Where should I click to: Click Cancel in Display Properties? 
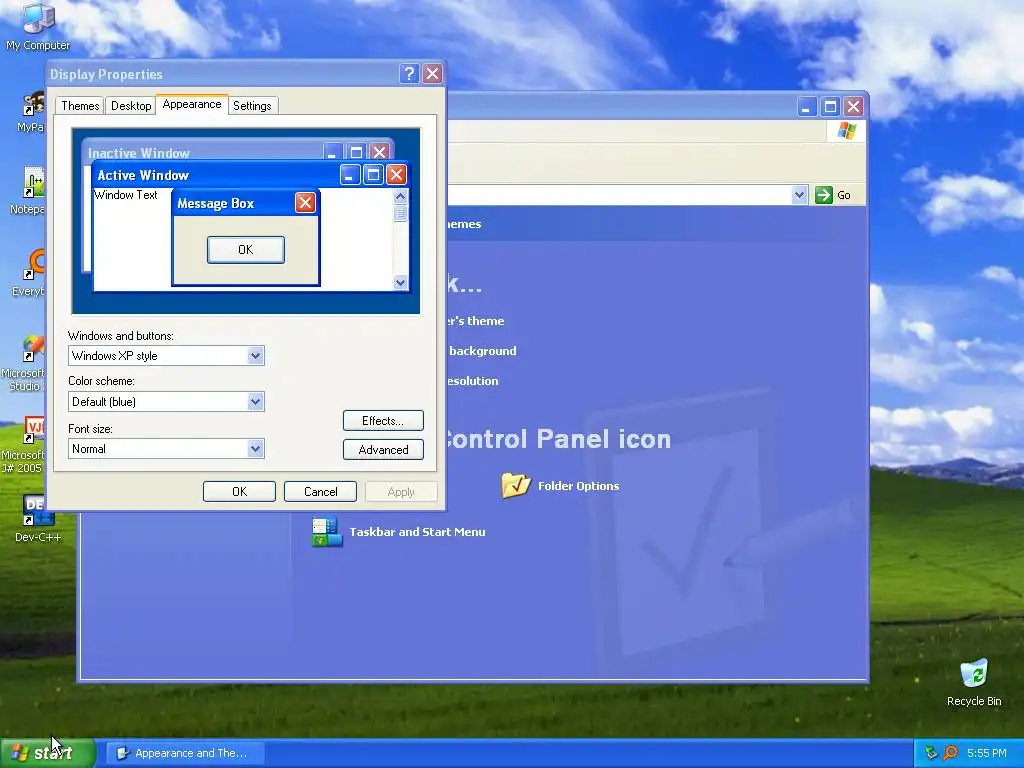click(x=321, y=492)
